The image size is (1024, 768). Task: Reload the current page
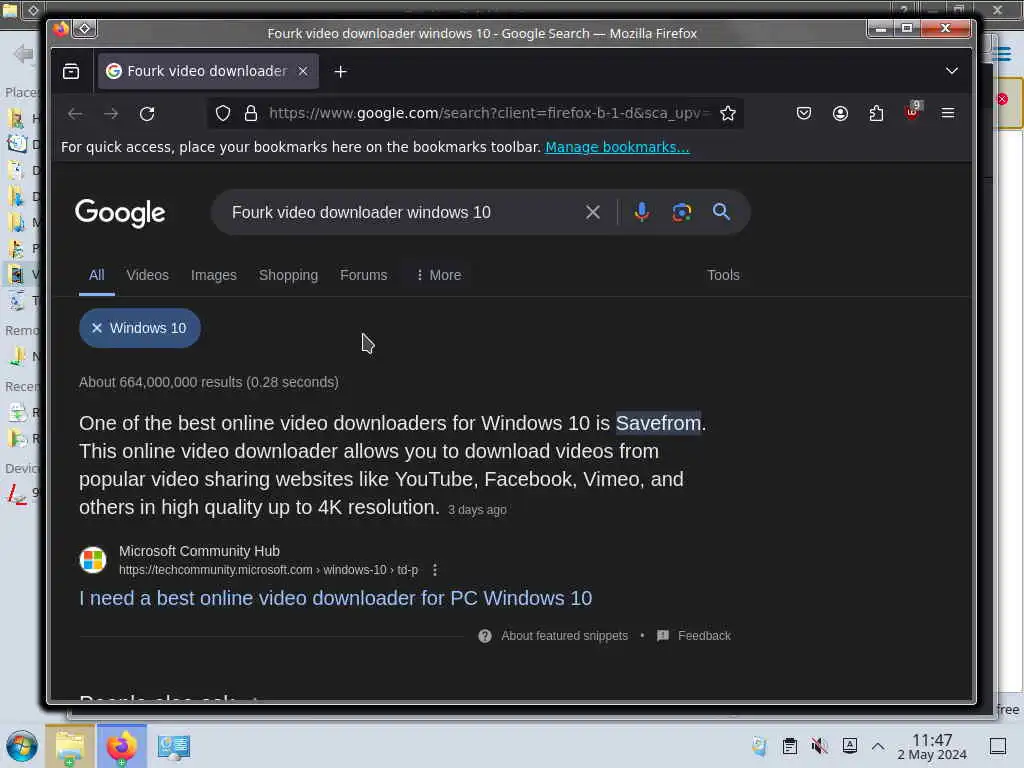(147, 114)
